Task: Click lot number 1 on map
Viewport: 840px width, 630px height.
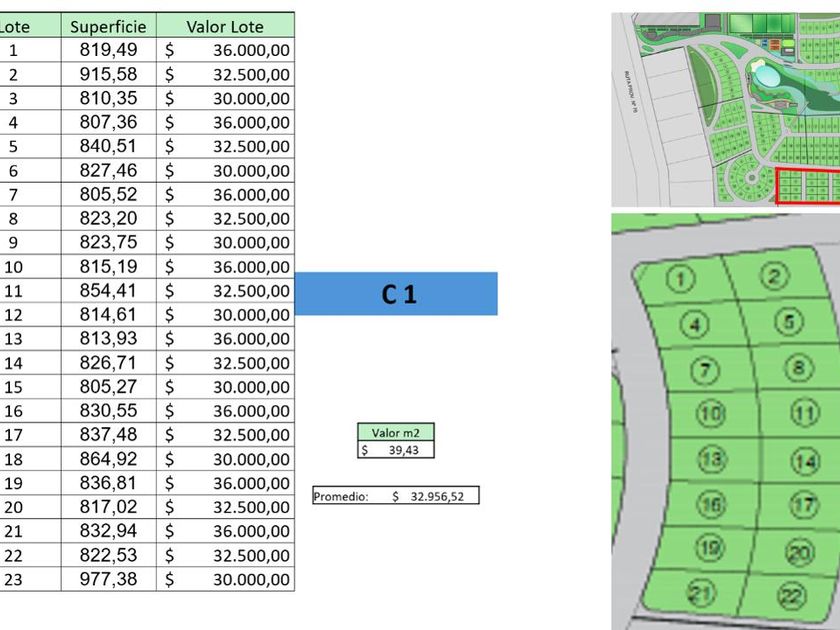Action: point(681,279)
